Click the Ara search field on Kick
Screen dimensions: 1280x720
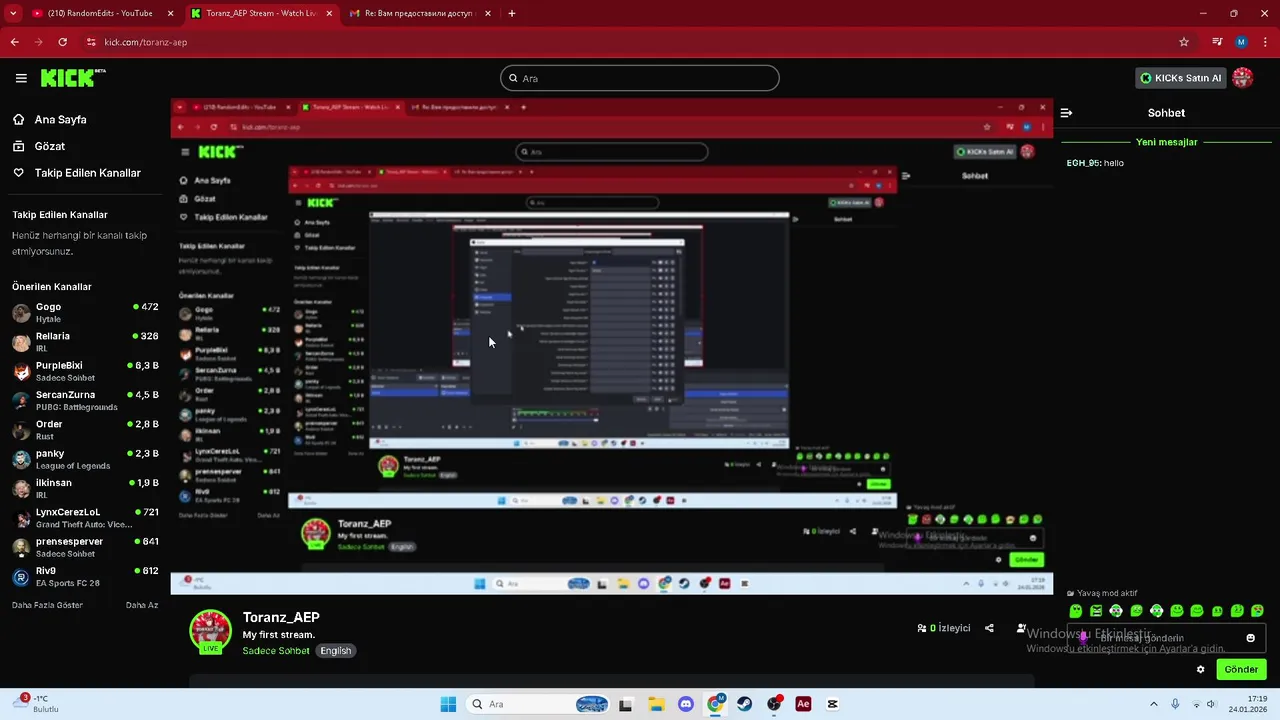(x=640, y=78)
